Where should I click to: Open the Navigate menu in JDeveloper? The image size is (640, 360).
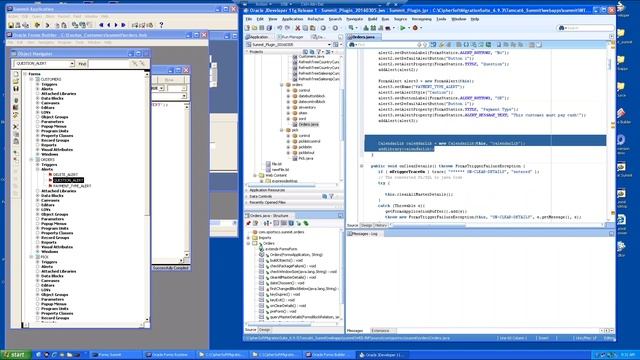pyautogui.click(x=354, y=19)
